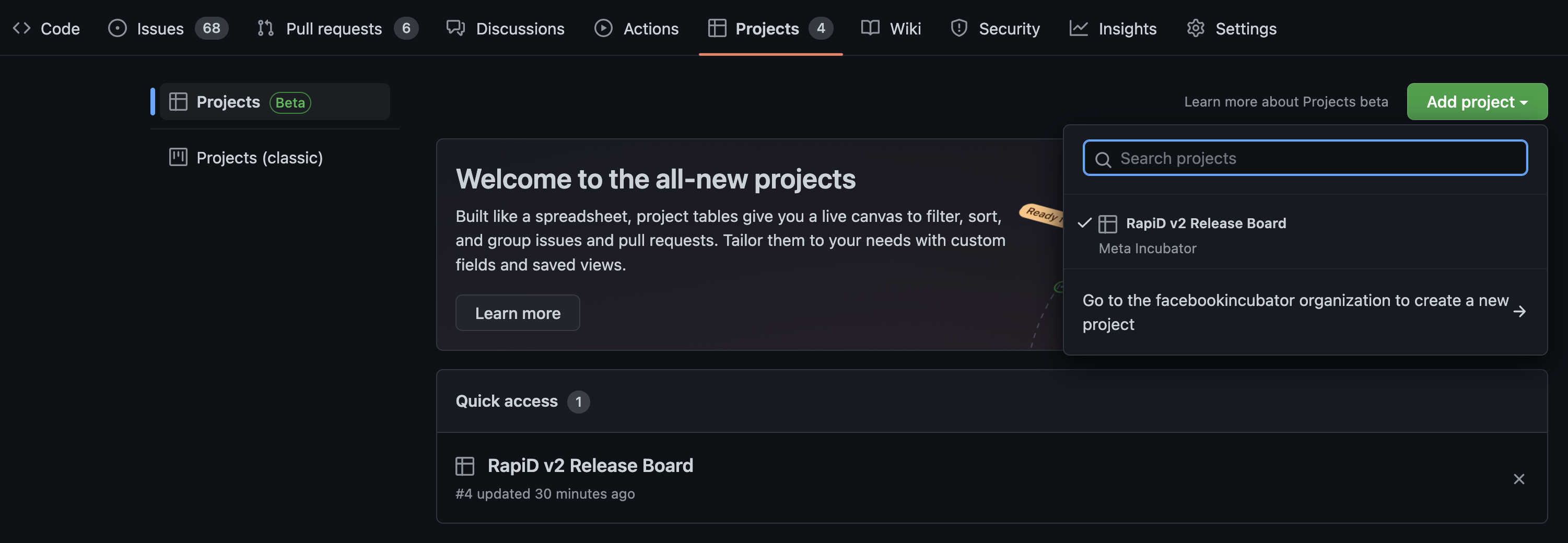Open the Settings gear icon
Screen dimensions: 1568x543
[x=1196, y=28]
